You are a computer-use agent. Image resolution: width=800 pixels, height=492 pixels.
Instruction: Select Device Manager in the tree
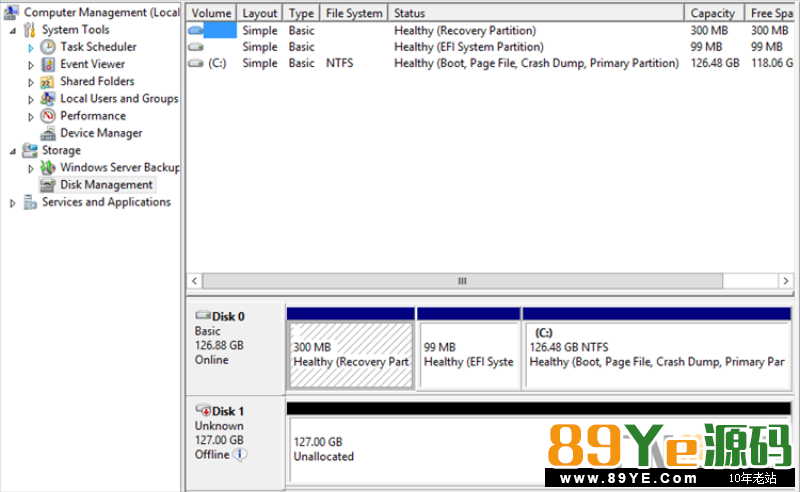(x=101, y=133)
